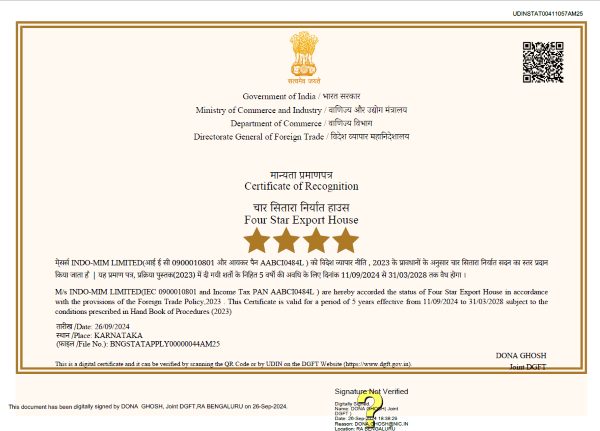
Task: Select the UDIN "UDINSTAT00411057AM25" text
Action: coord(548,14)
